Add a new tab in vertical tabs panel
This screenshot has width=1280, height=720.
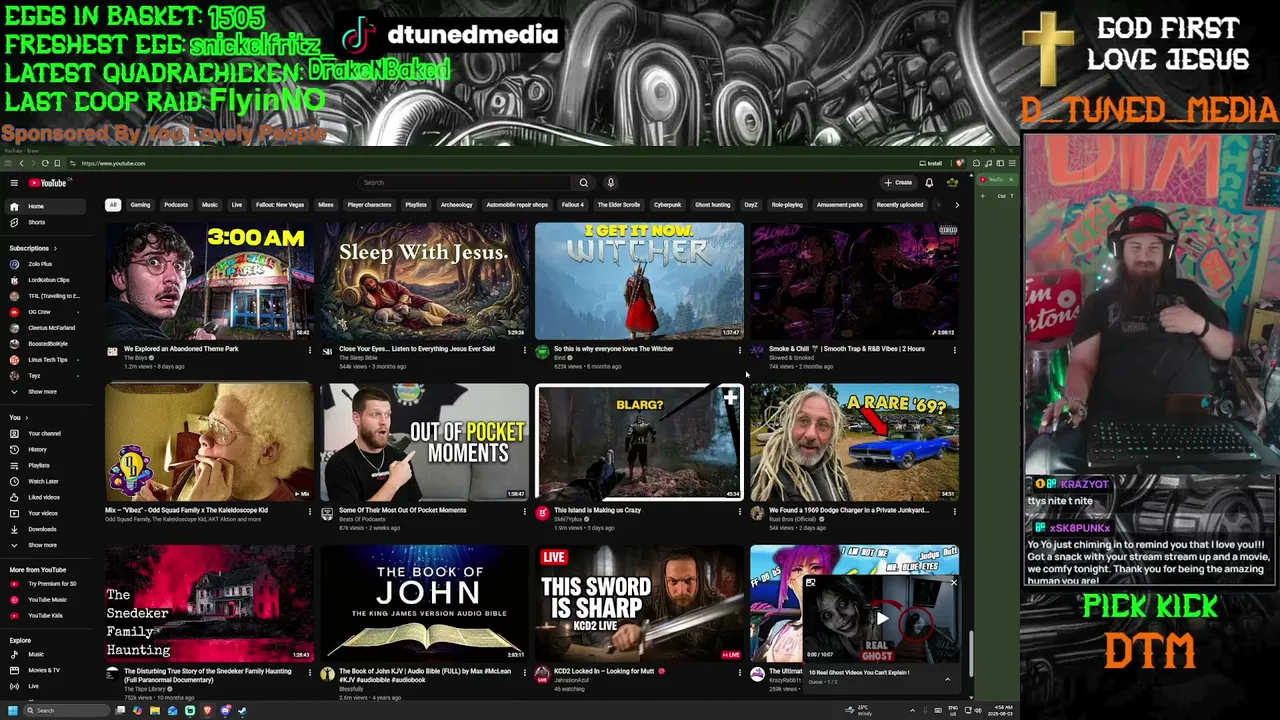tap(984, 196)
